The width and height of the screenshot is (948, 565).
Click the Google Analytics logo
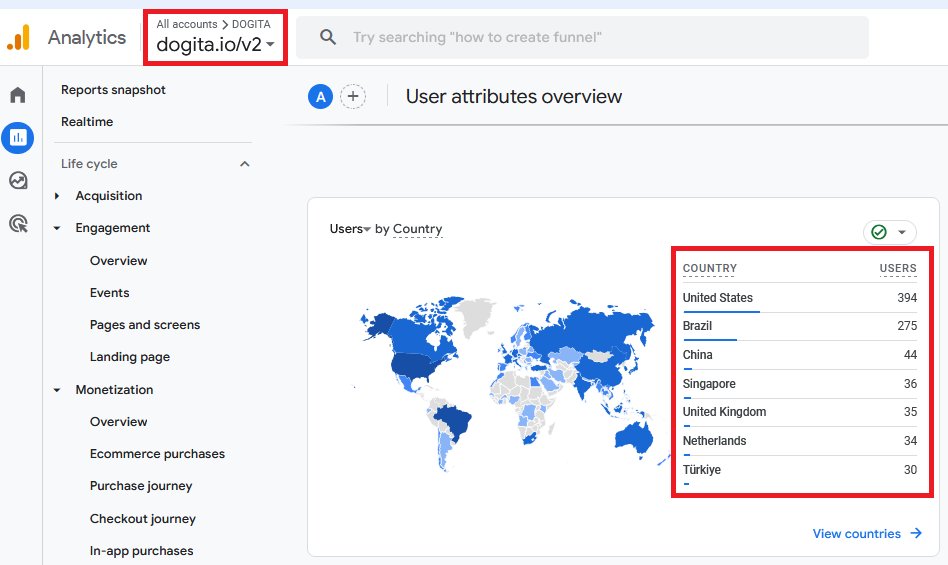[x=18, y=37]
